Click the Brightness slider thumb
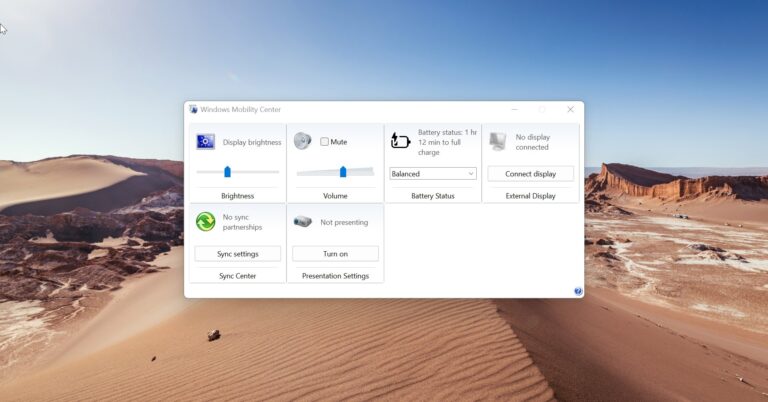The width and height of the screenshot is (768, 402). 227,171
